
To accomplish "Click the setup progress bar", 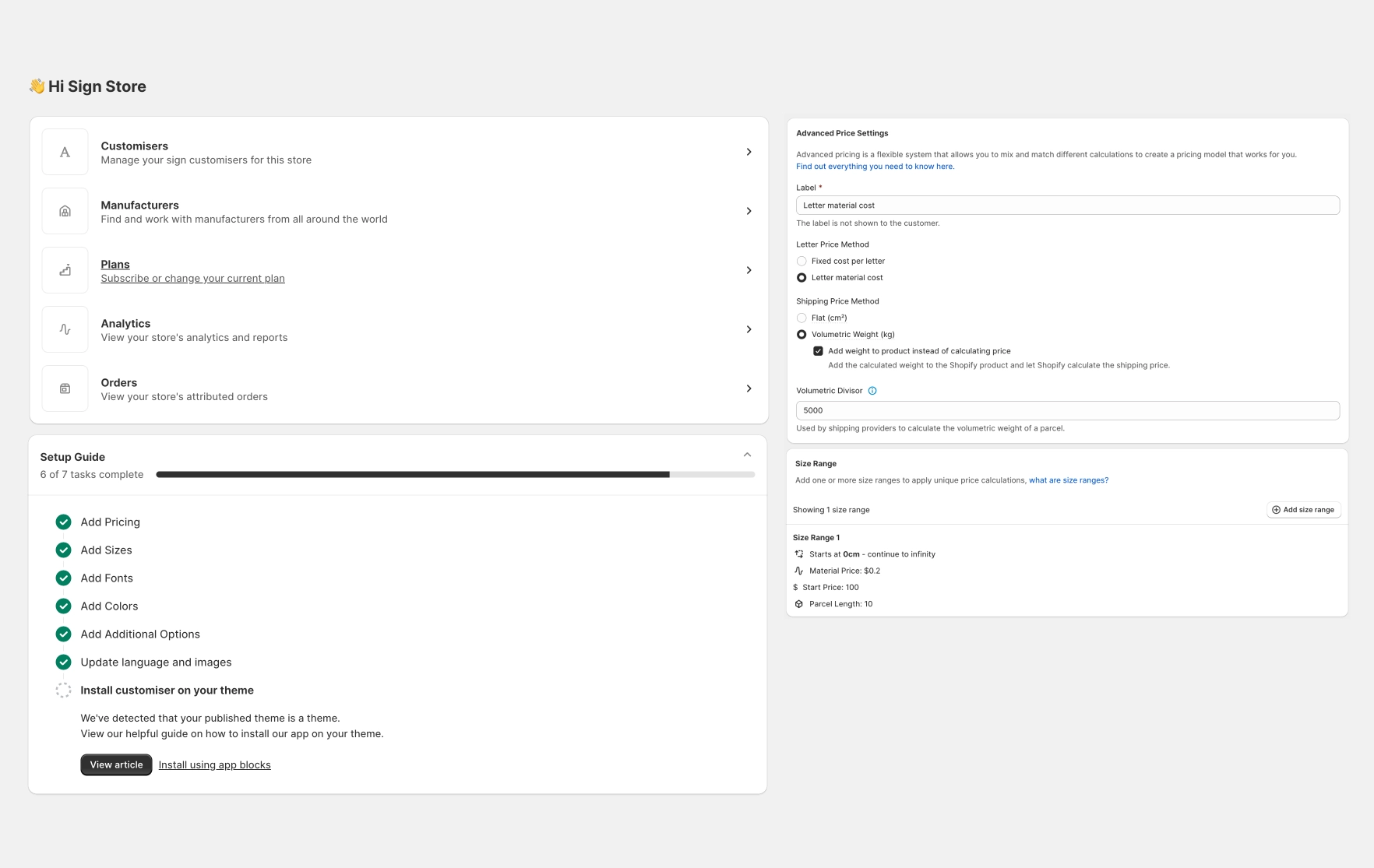I will coord(455,473).
